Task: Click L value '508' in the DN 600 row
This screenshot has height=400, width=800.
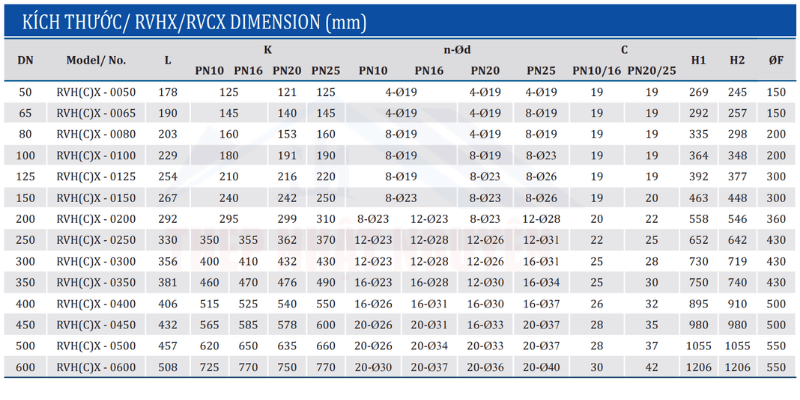Action: coord(168,367)
